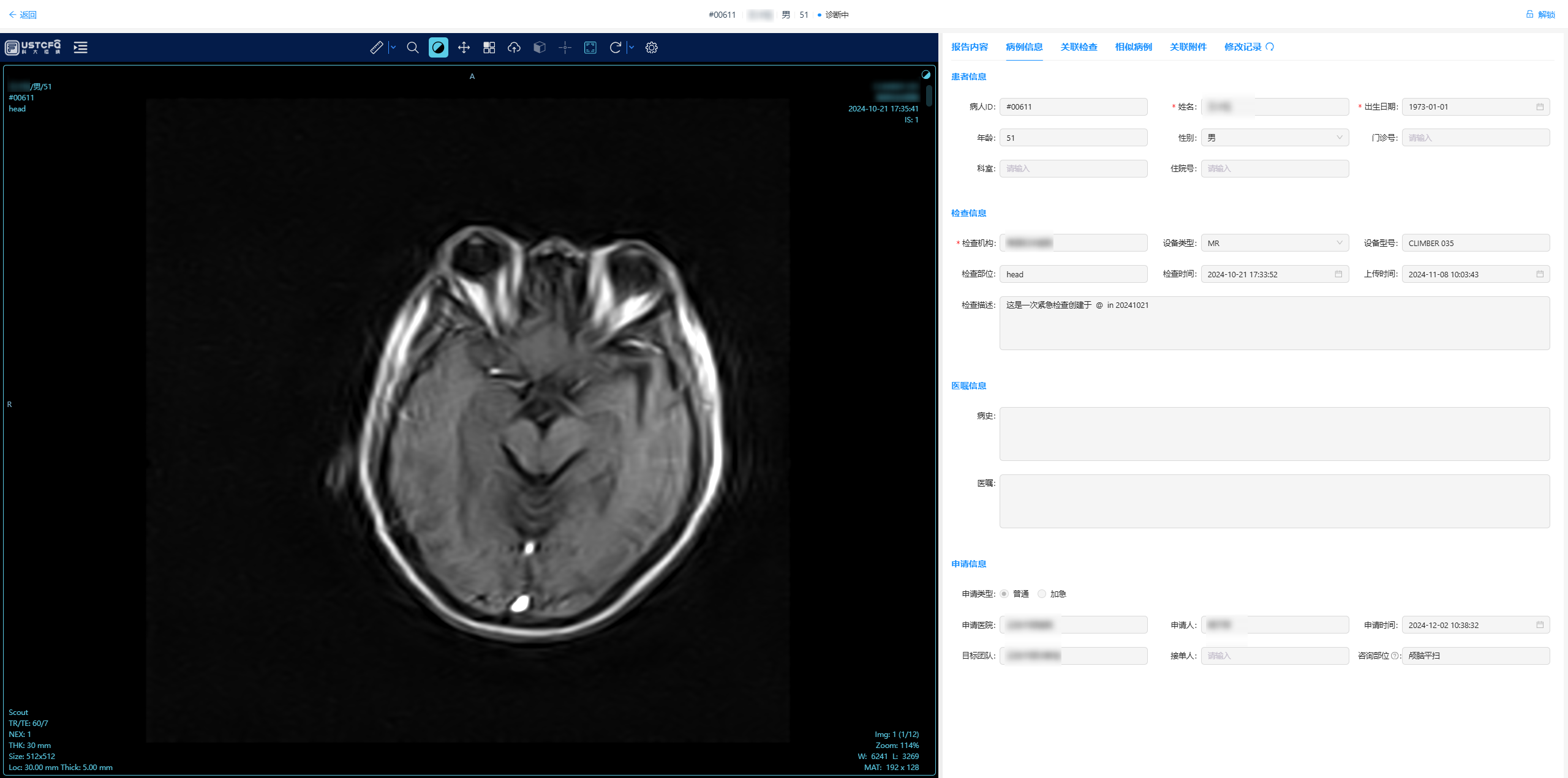This screenshot has width=1568, height=778.
Task: Click the 解锁 unlock button
Action: pyautogui.click(x=1540, y=15)
